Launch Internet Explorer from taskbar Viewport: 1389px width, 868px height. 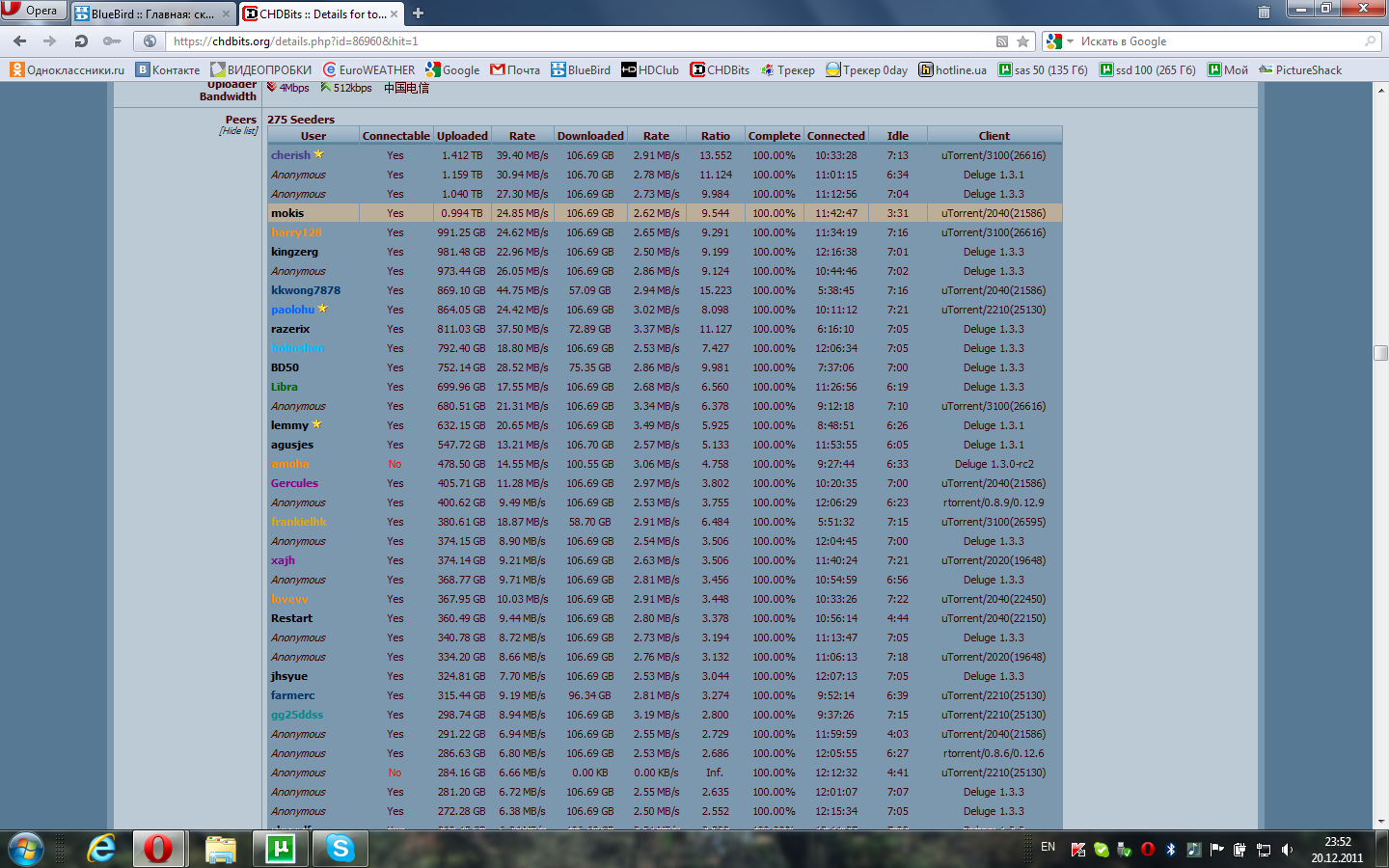[x=100, y=849]
